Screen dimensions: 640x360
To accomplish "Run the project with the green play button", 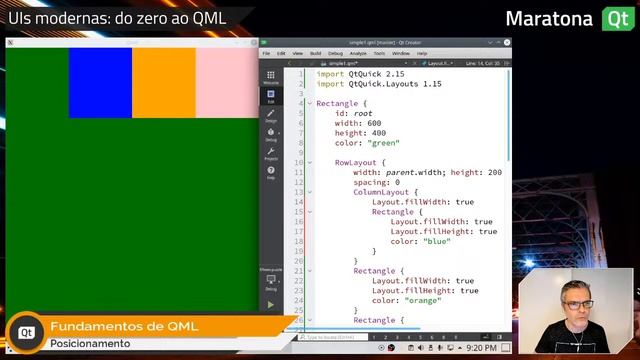I will coord(271,304).
